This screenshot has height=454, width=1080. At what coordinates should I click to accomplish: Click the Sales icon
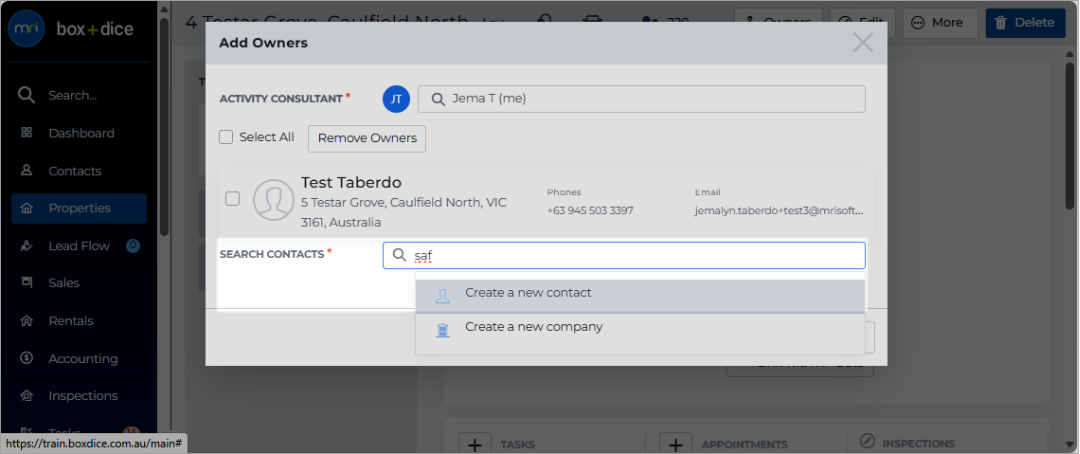pos(27,282)
